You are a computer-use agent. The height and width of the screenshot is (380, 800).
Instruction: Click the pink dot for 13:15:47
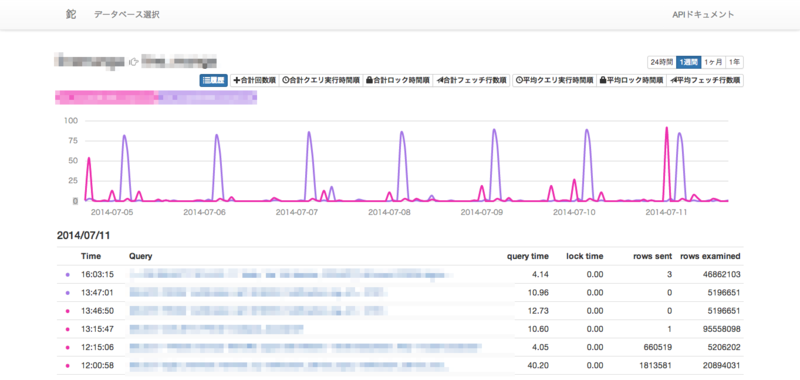point(68,329)
